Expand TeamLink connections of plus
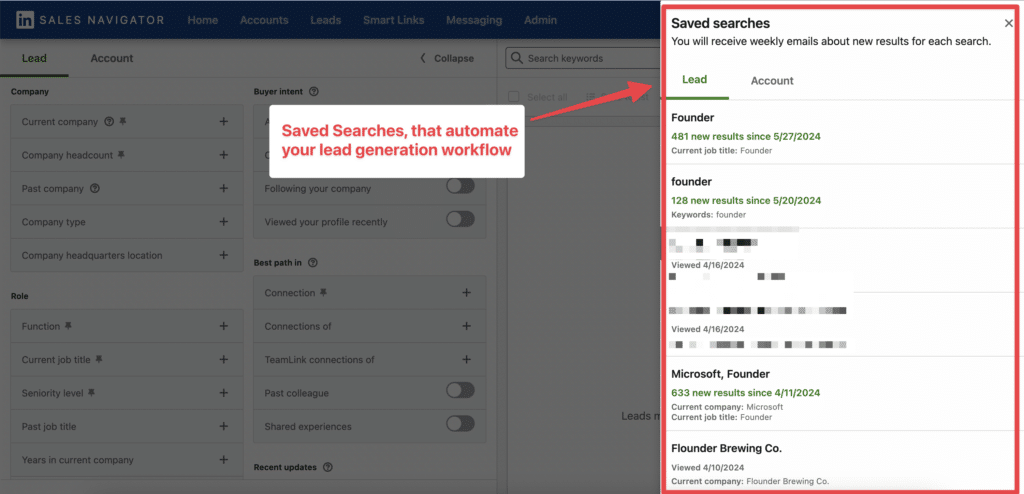 tap(466, 359)
